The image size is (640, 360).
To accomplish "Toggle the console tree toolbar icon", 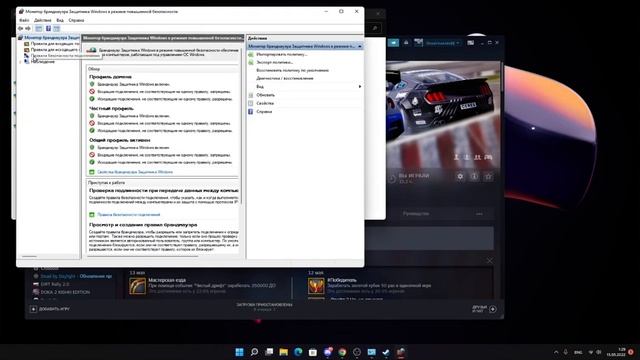I will (x=39, y=29).
